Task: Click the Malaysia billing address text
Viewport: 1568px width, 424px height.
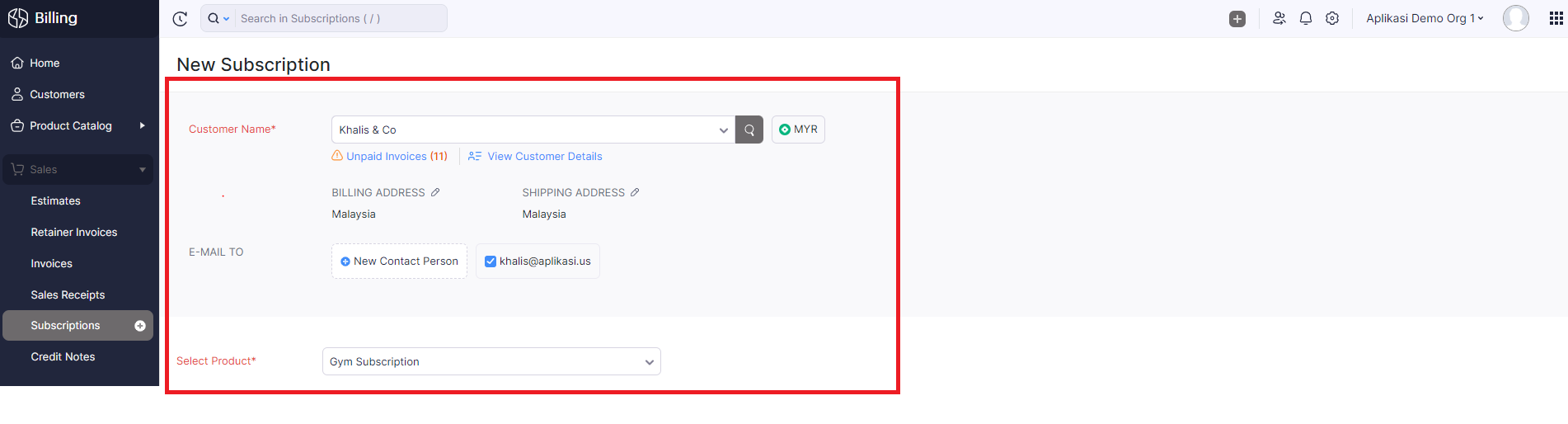Action: [354, 214]
